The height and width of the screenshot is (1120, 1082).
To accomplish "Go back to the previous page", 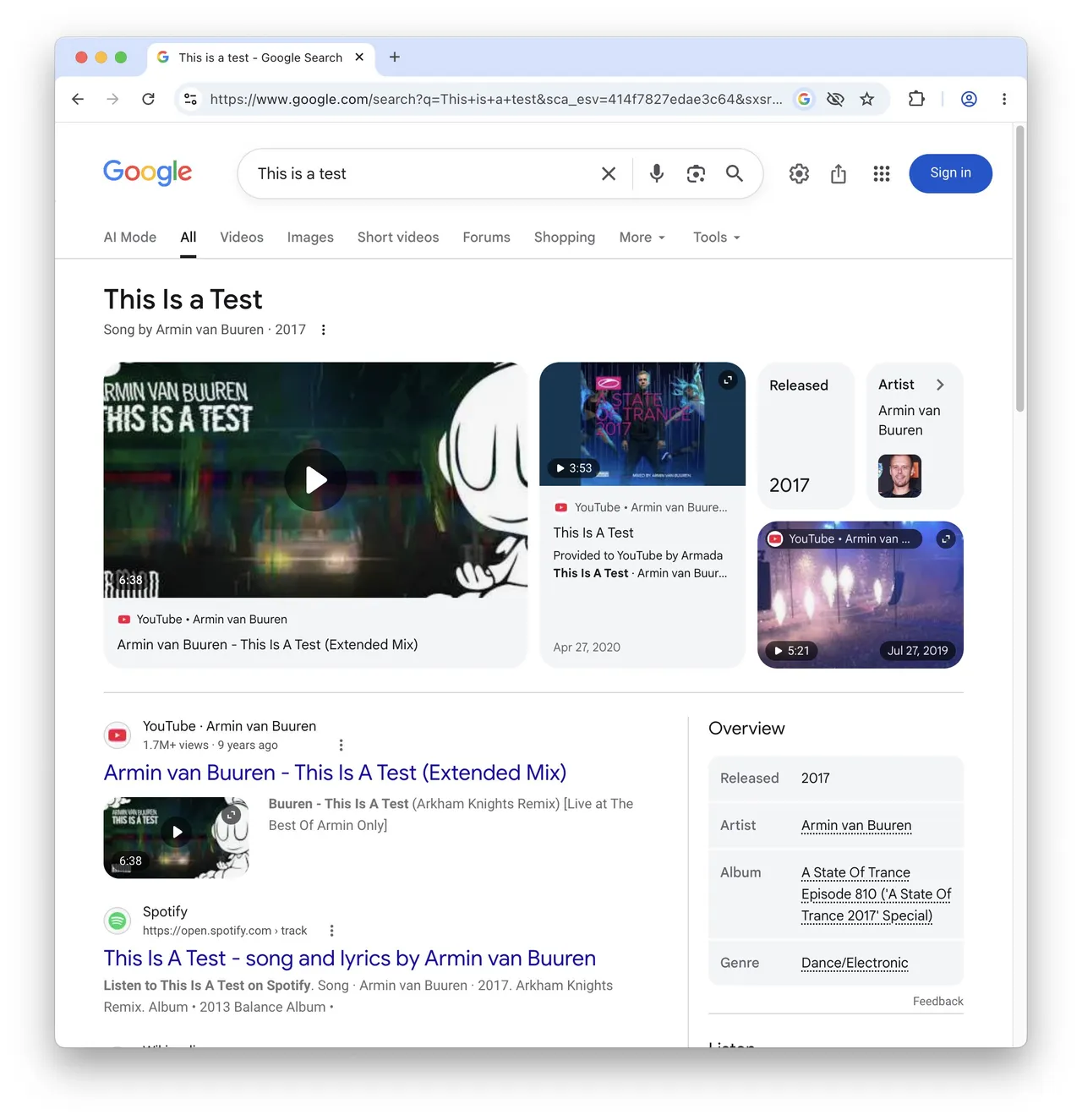I will (x=78, y=99).
